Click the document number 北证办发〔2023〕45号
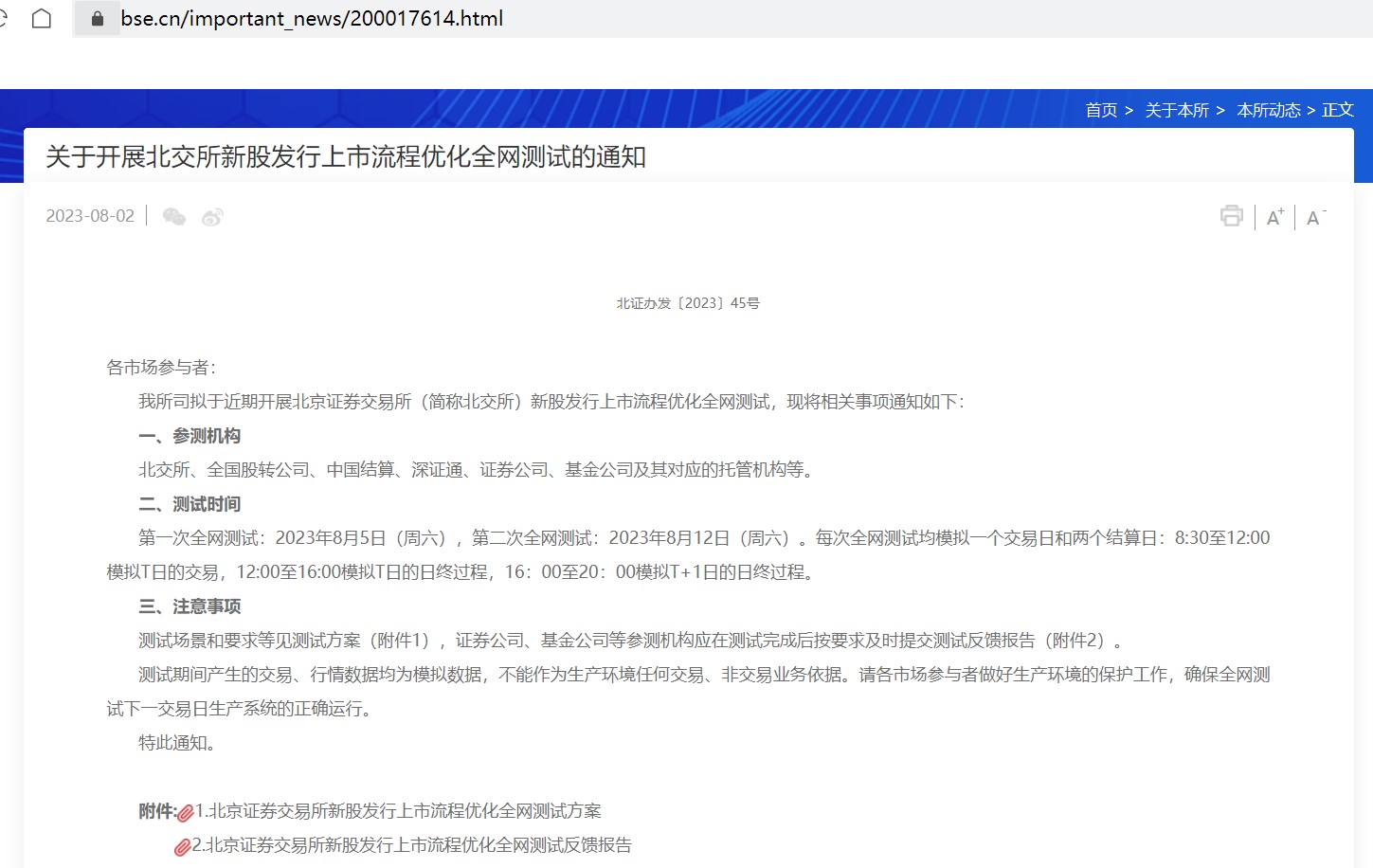Screen dimensions: 1373x868 click(688, 303)
